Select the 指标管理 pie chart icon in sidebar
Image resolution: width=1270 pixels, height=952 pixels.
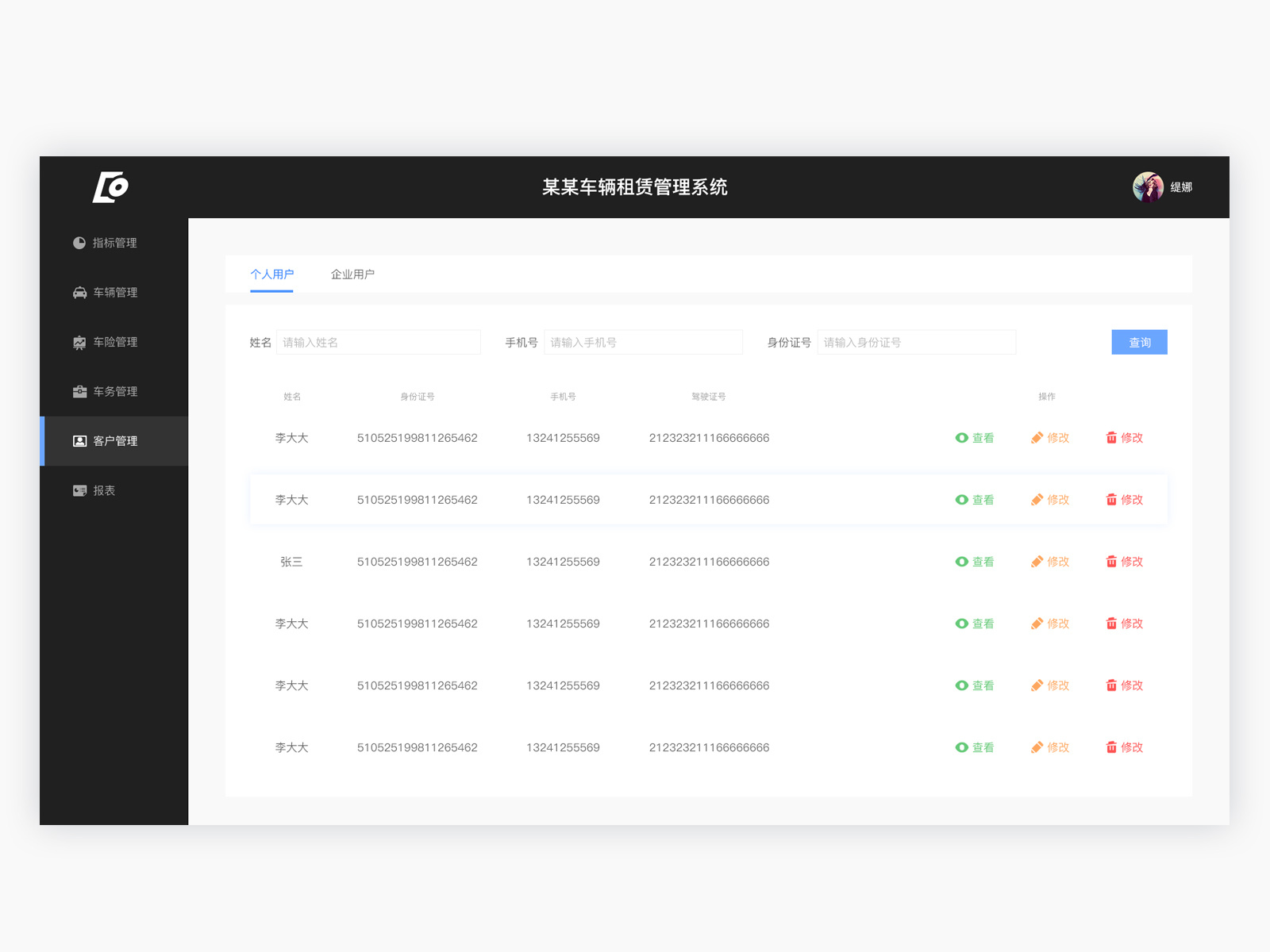coord(79,243)
